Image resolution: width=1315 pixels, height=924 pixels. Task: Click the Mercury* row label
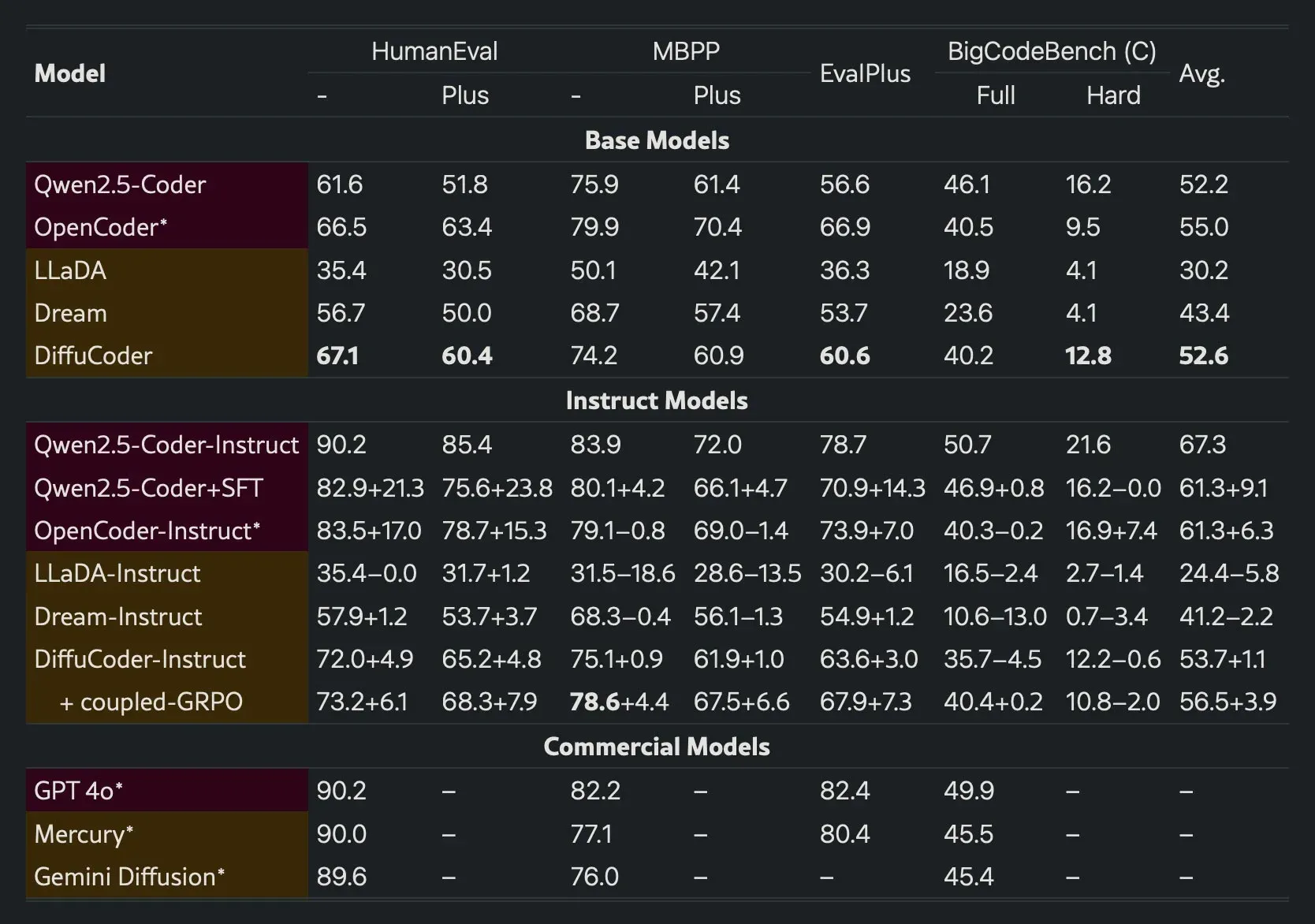[x=84, y=834]
